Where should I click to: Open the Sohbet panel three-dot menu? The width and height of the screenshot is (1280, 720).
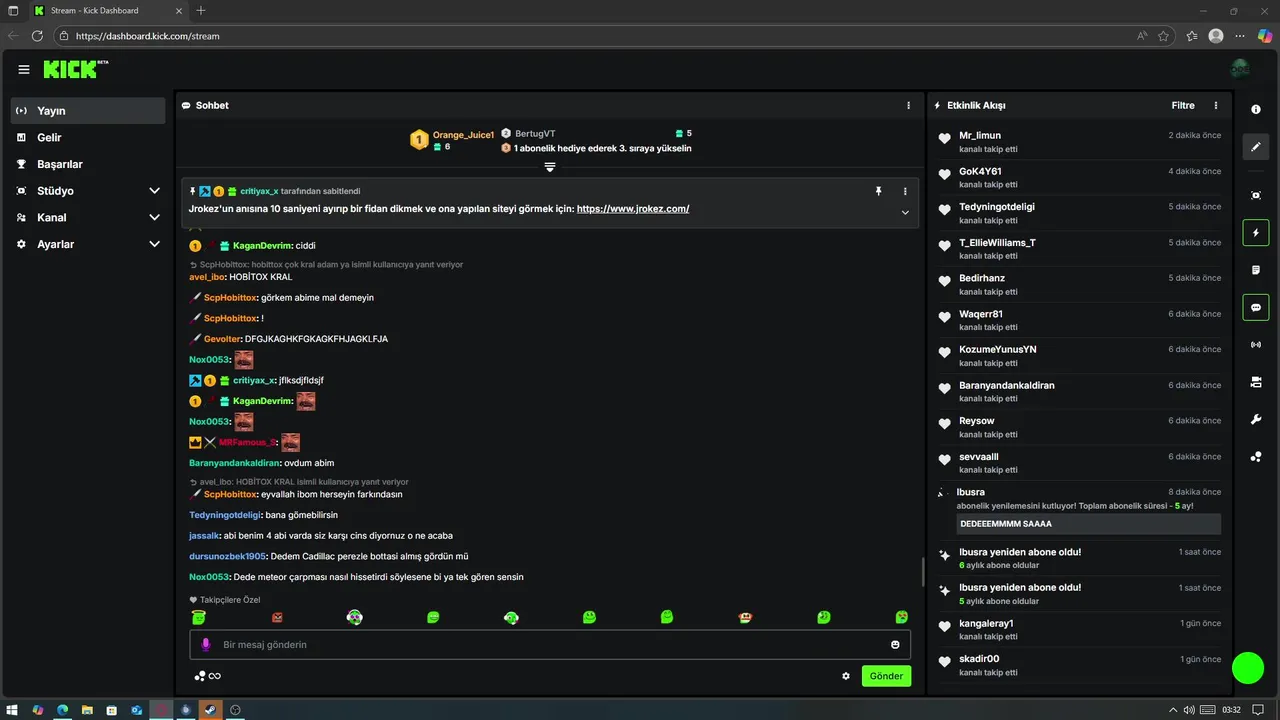909,105
